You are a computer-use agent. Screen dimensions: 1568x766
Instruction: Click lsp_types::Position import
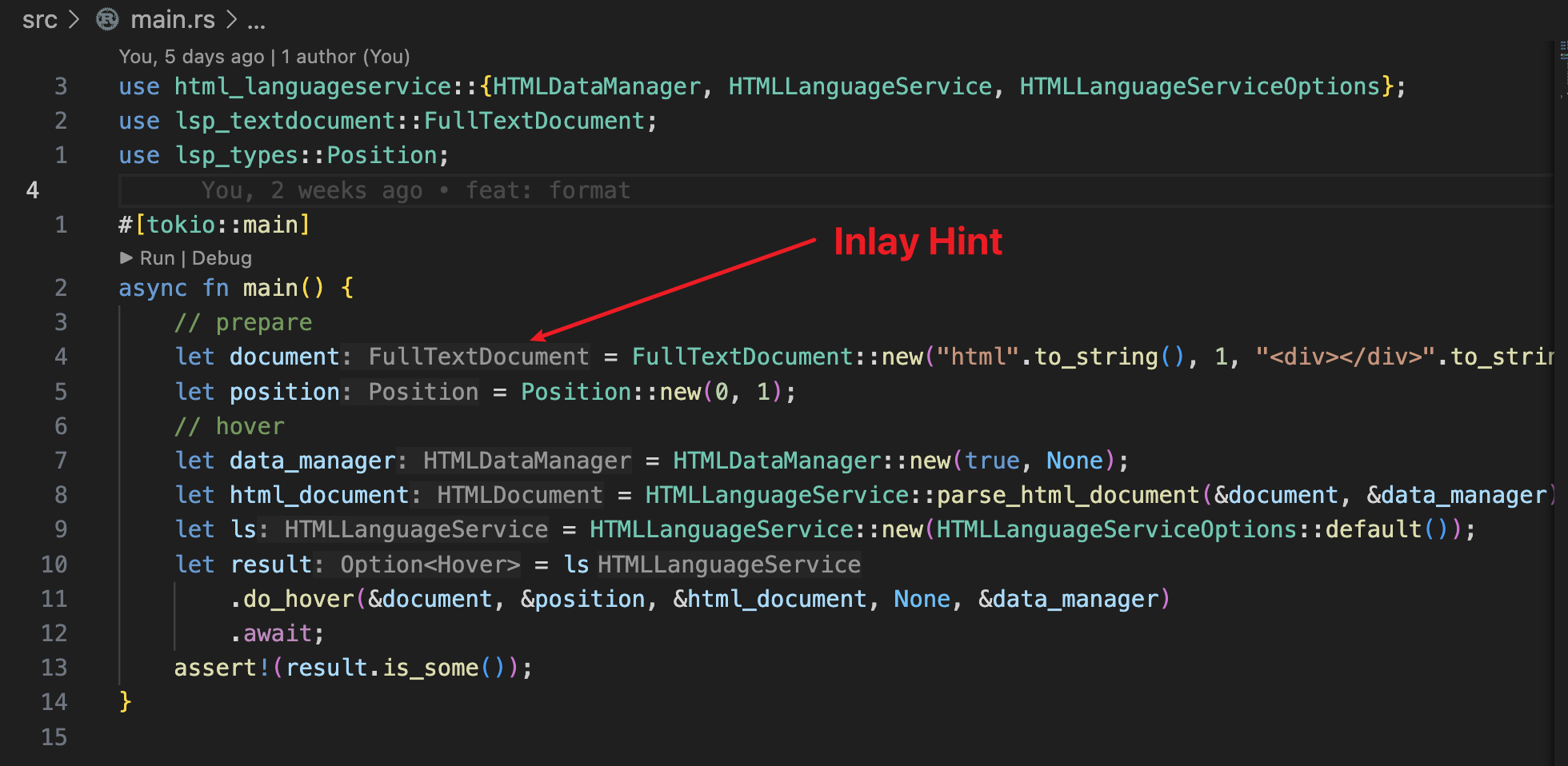(306, 155)
